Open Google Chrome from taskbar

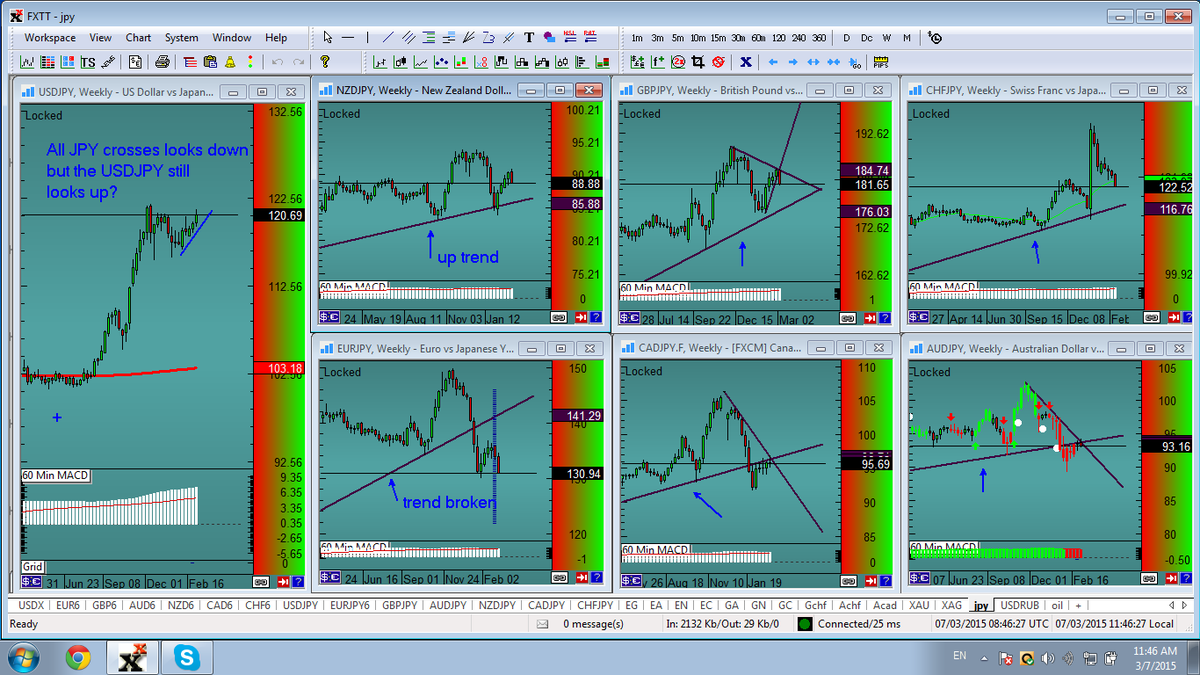coord(78,657)
